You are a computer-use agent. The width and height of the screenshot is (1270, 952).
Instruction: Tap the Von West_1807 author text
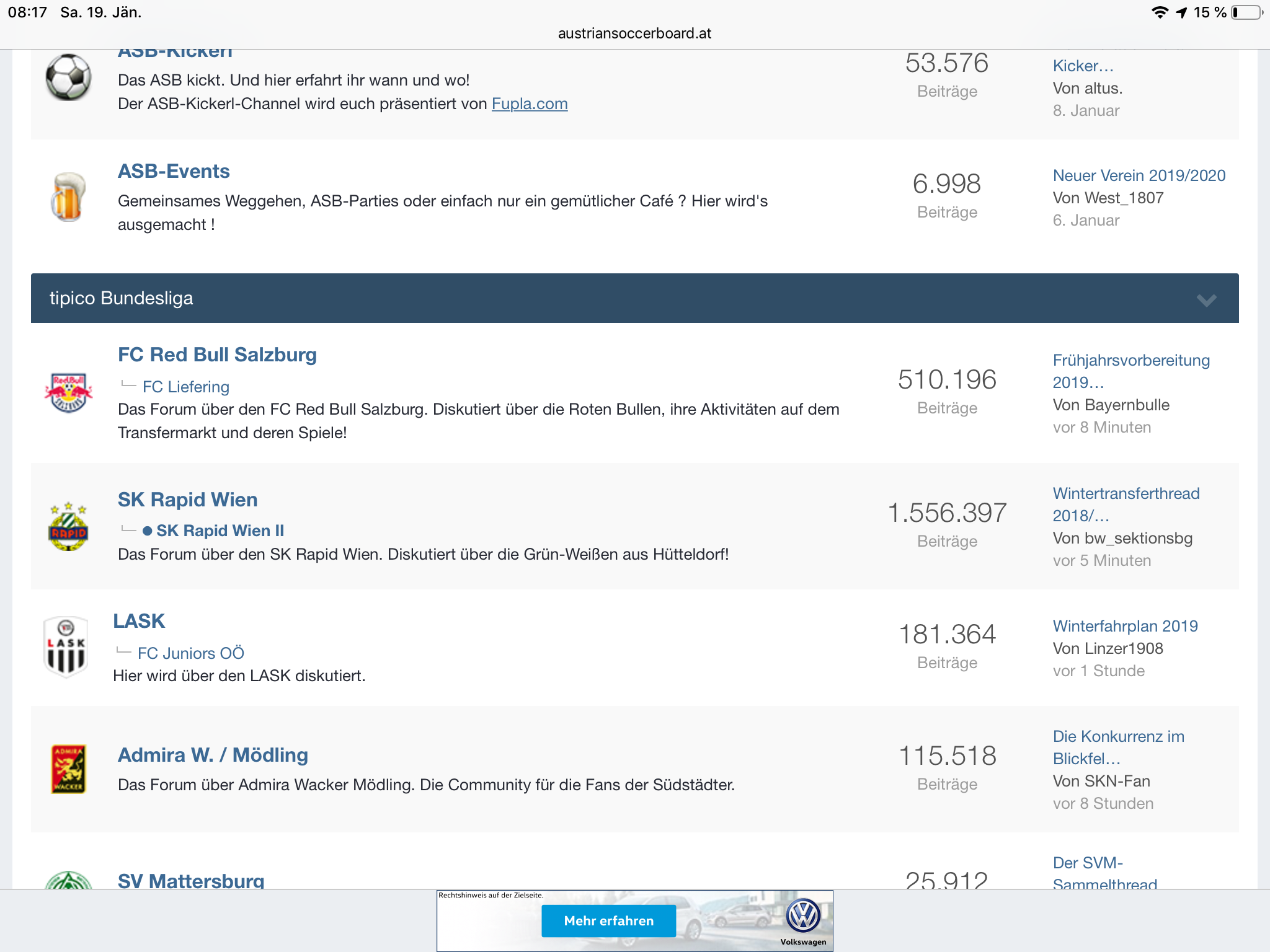pos(1108,198)
